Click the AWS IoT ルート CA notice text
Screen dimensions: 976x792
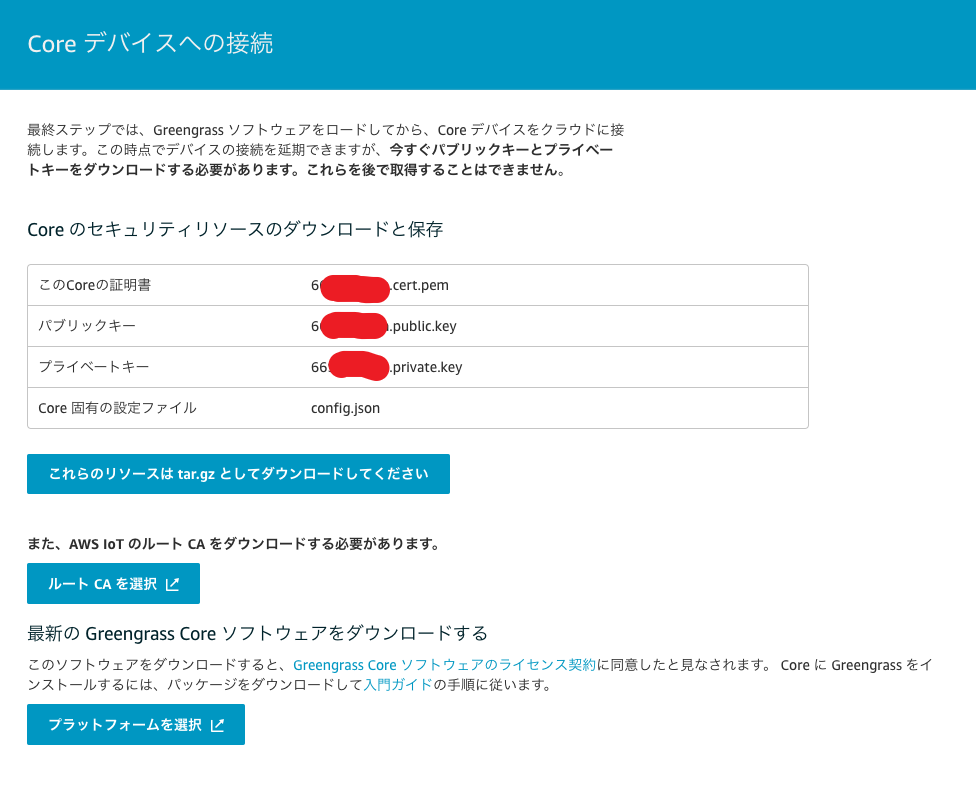[235, 544]
